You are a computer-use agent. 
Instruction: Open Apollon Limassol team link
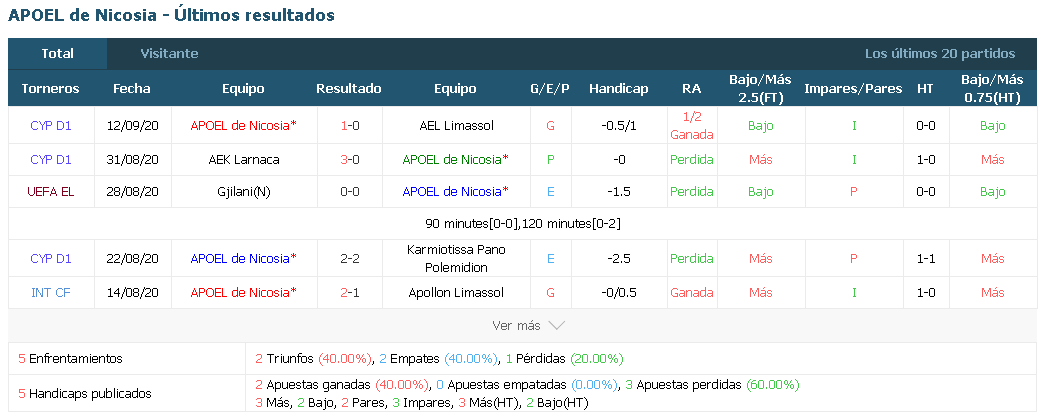(456, 292)
